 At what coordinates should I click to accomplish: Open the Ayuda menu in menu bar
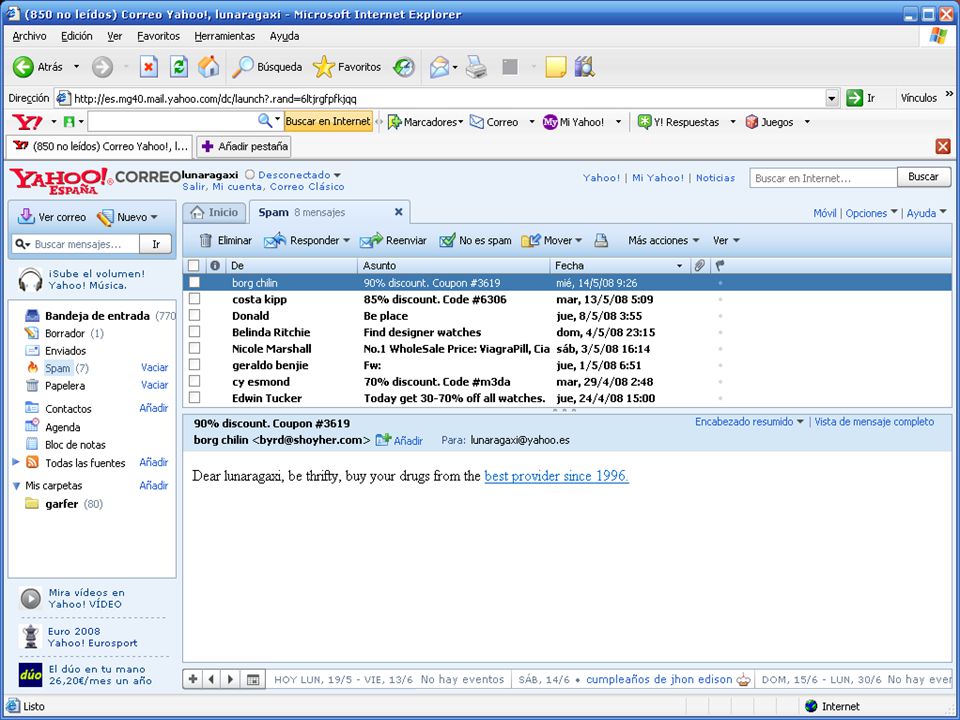coord(285,36)
